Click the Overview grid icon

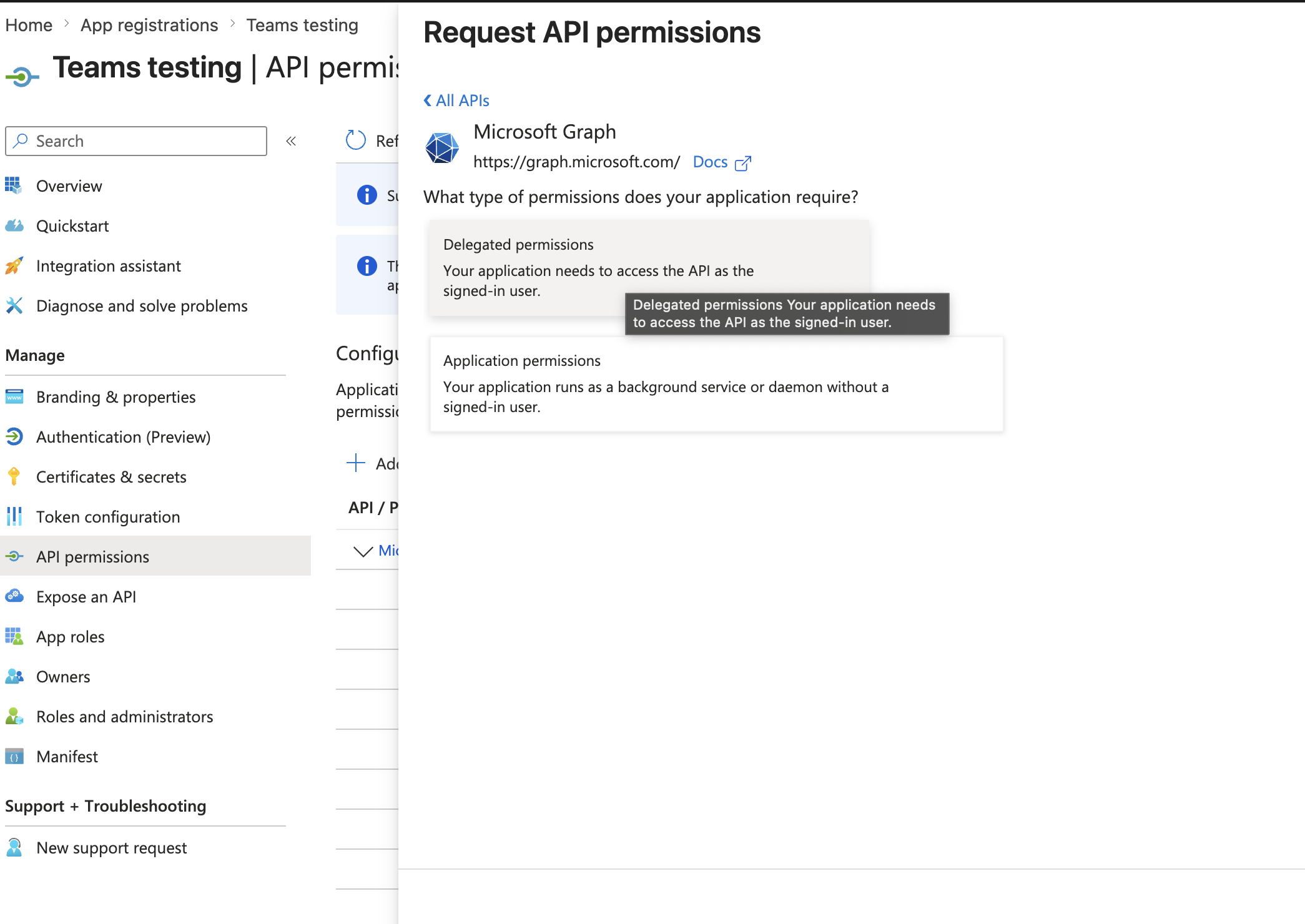click(x=14, y=185)
